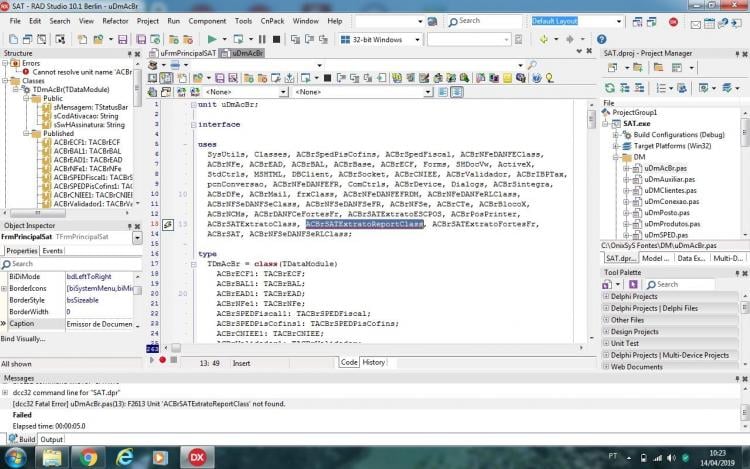Open the dropdown arrow next to the Run button
Viewport: 750px width, 469px height.
(224, 39)
